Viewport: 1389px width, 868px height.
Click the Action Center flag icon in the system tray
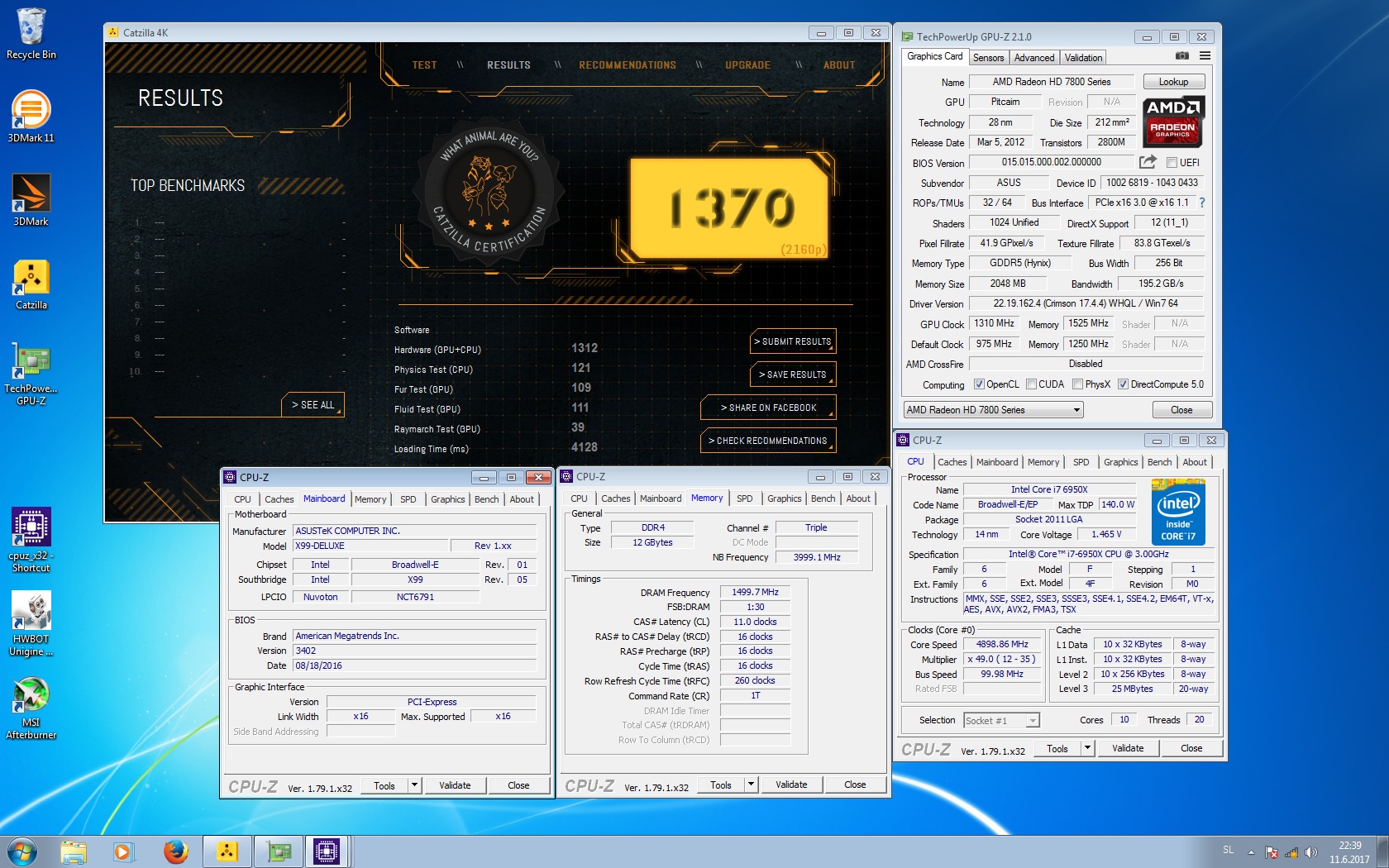(1272, 851)
